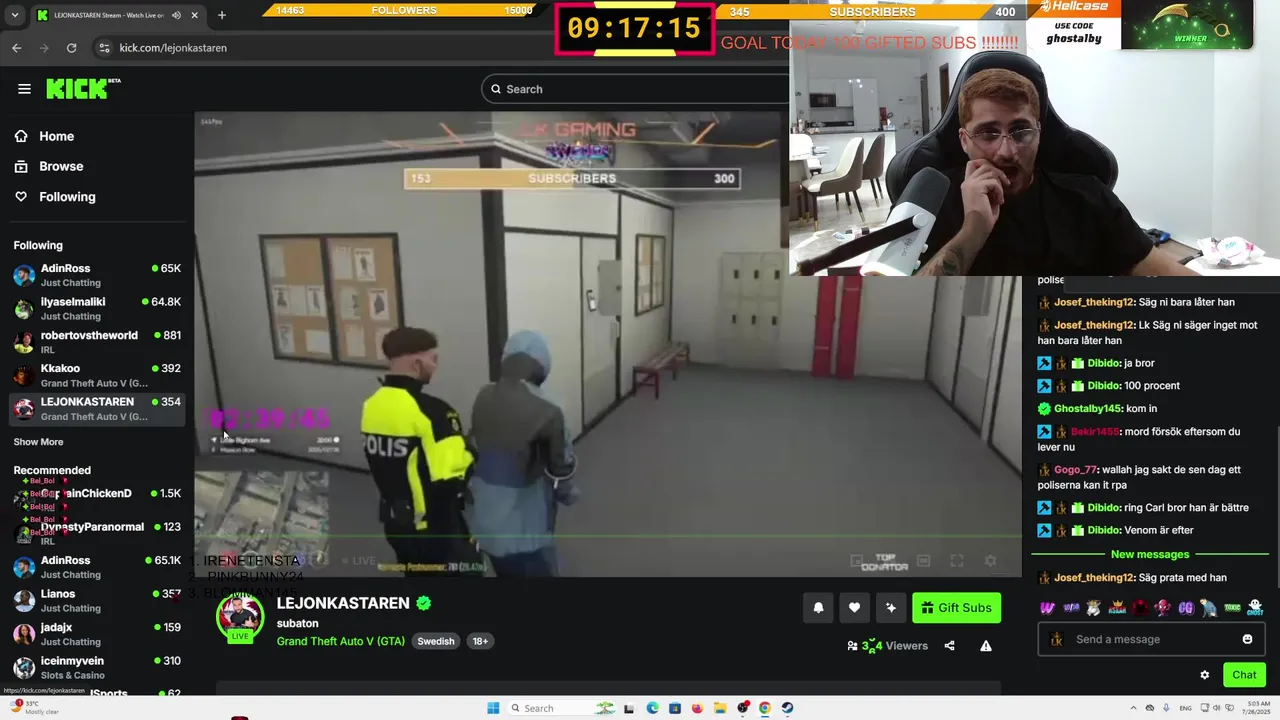Open robertovstheworld IRL channel
Image resolution: width=1280 pixels, height=720 pixels.
97,342
